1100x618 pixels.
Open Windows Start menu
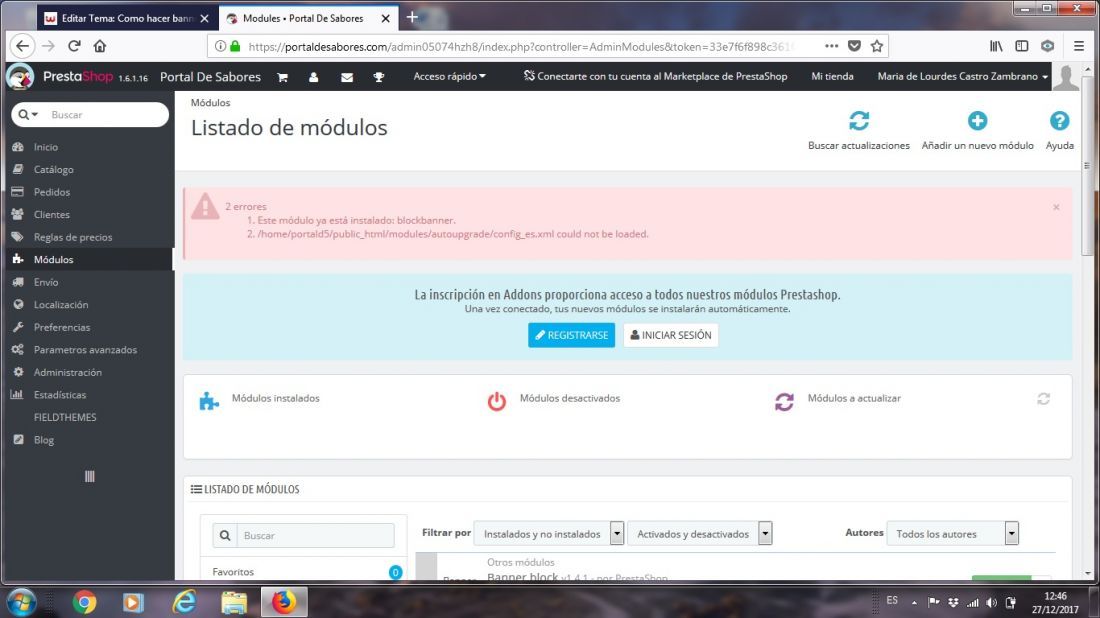(20, 602)
